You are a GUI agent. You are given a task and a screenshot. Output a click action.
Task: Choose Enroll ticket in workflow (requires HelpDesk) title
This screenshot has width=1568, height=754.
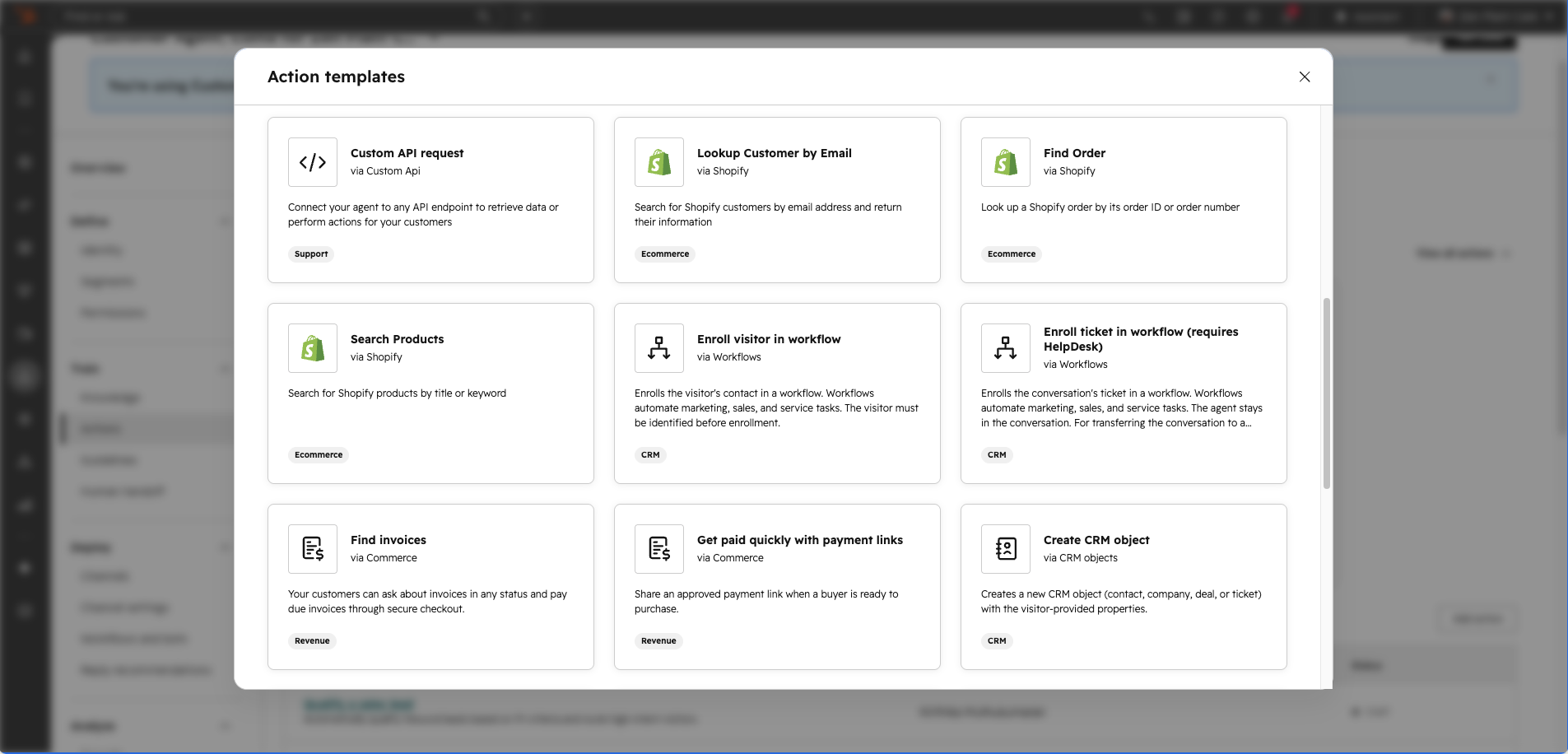pos(1141,339)
